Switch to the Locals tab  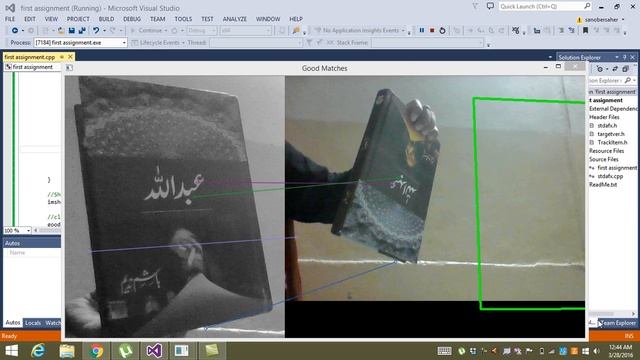(x=33, y=323)
